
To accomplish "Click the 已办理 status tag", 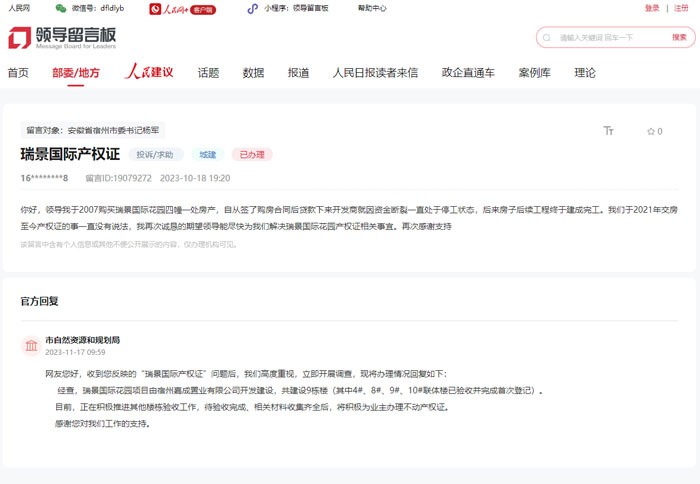I will [x=252, y=154].
